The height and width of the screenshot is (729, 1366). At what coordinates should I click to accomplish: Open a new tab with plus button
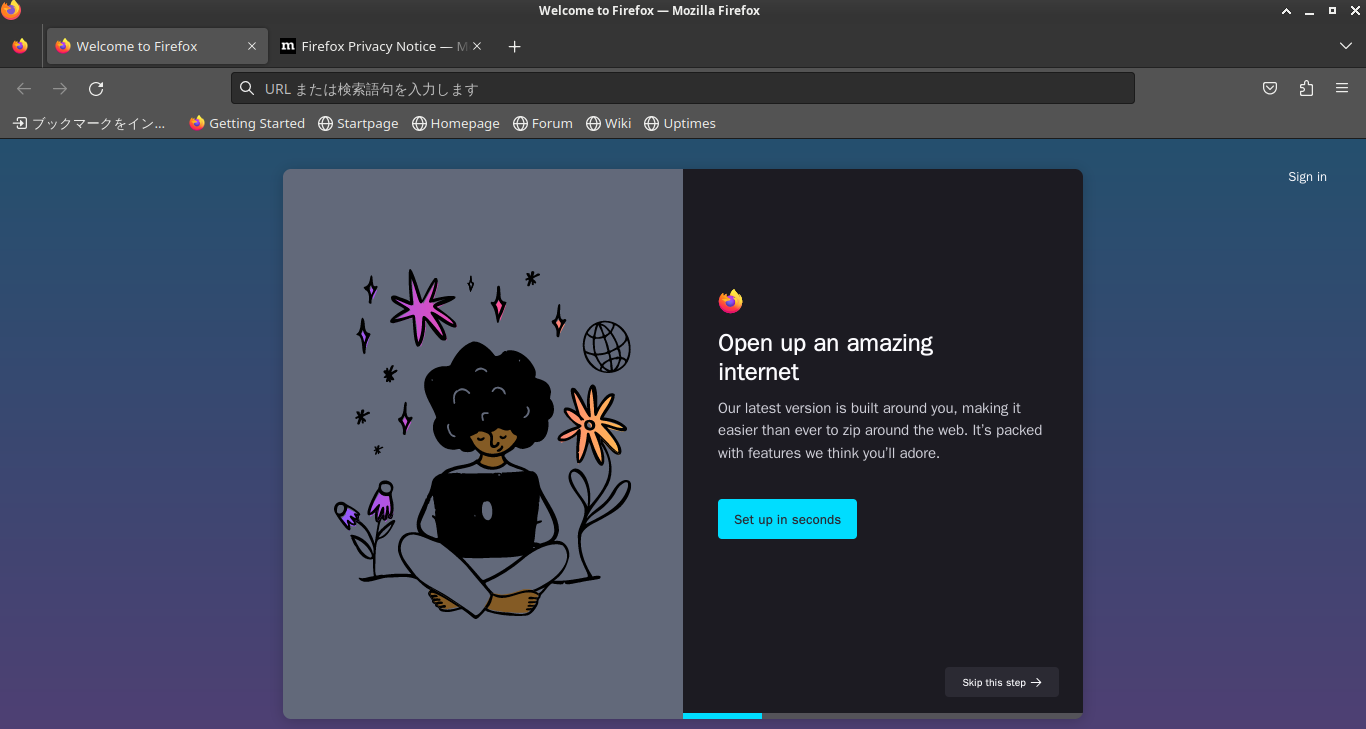pos(514,47)
